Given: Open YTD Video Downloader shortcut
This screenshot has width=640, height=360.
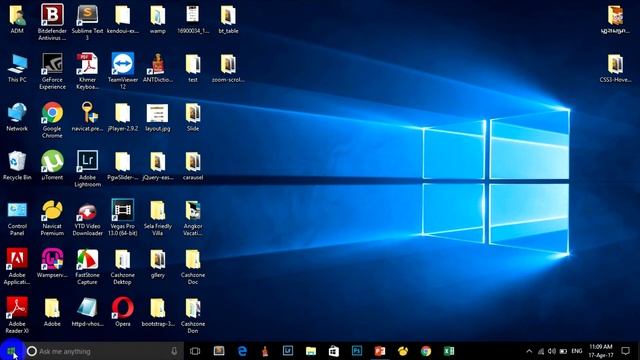Looking at the screenshot, I should click(x=87, y=218).
